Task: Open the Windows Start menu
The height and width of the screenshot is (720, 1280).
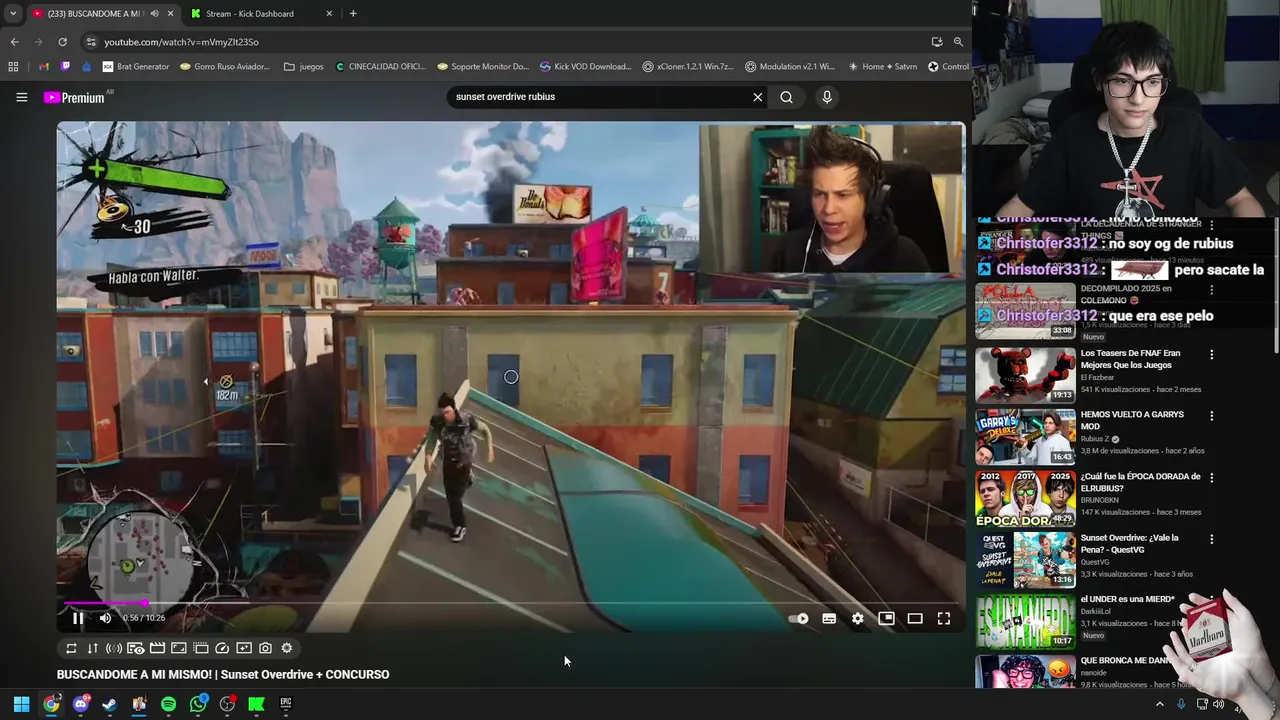Action: (21, 704)
